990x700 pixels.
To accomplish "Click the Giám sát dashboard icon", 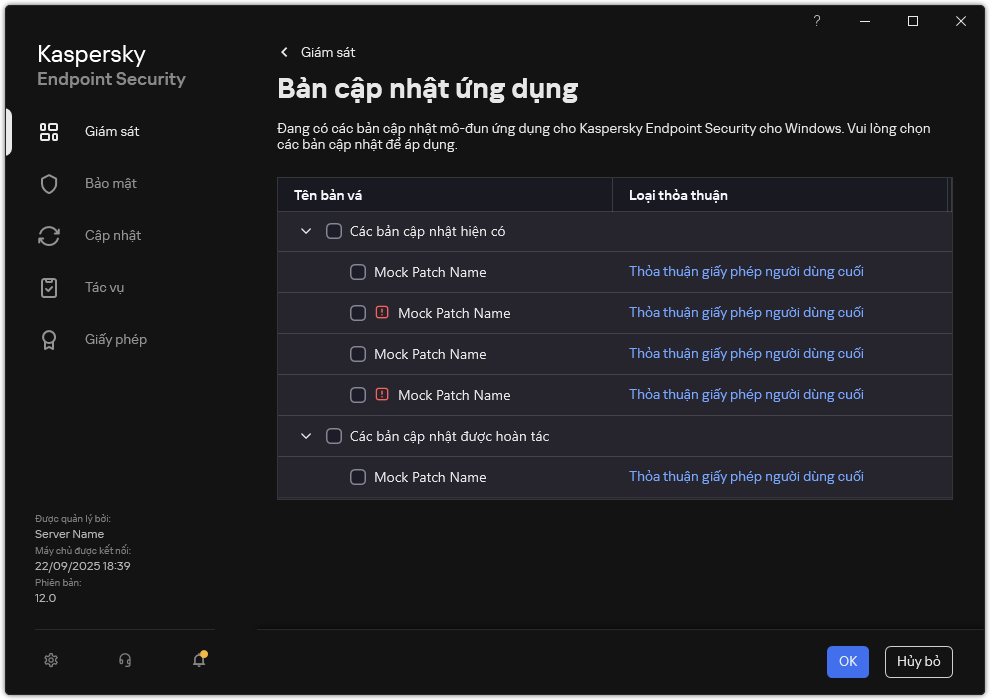I will point(49,132).
